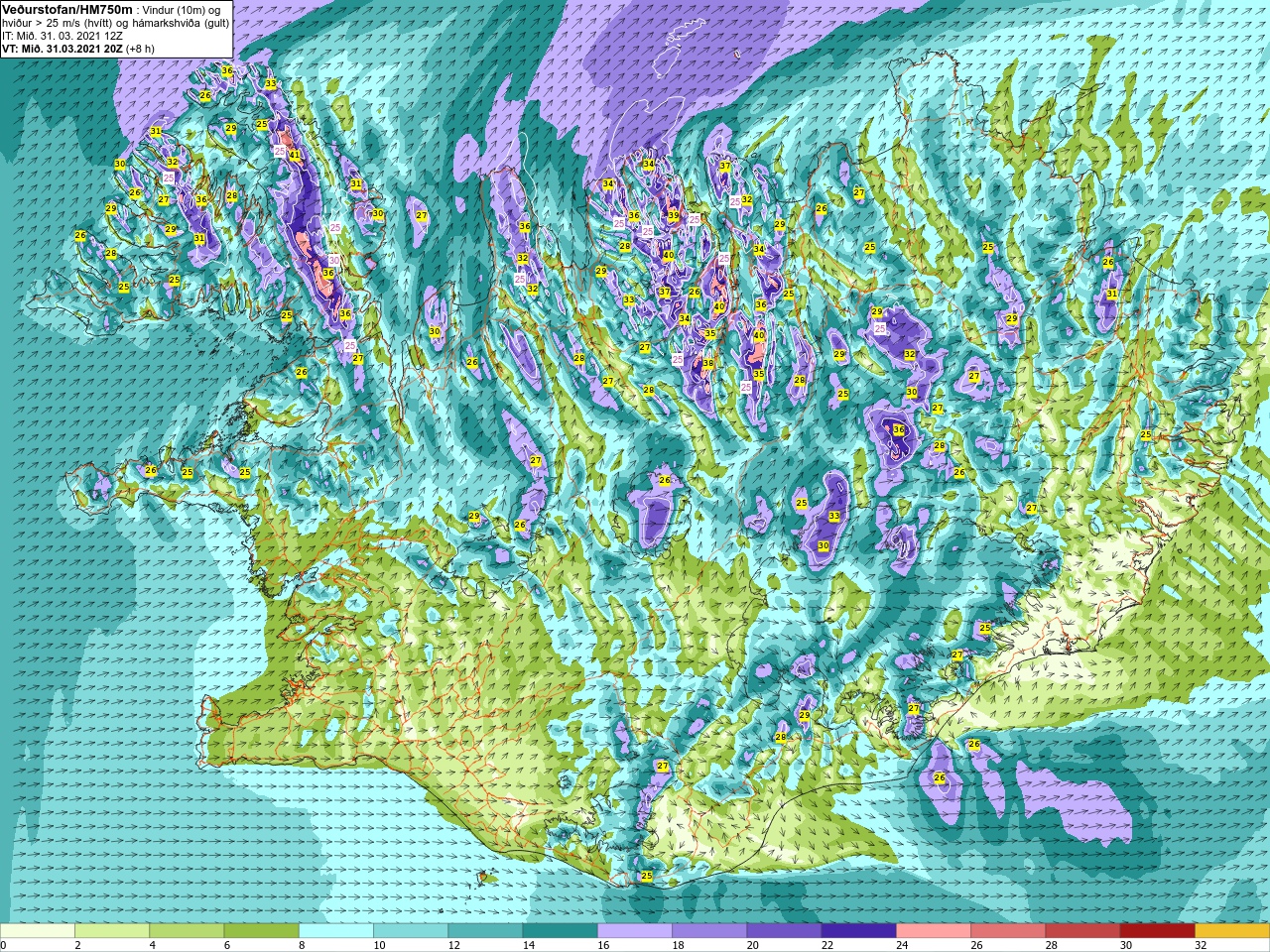
Task: Pick the teal 12–14 m/s legend swatch
Action: pyautogui.click(x=485, y=931)
